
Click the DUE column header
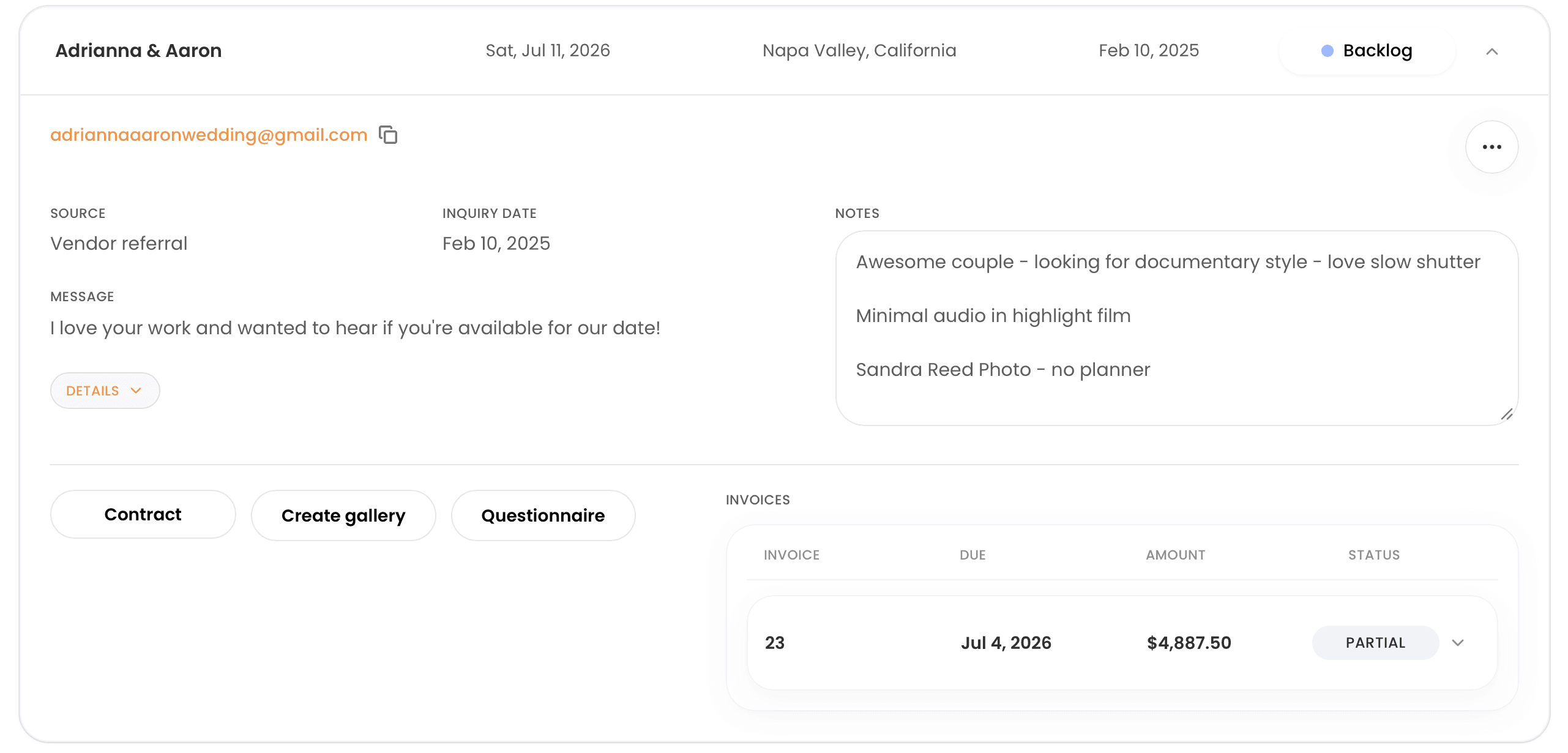(x=973, y=555)
